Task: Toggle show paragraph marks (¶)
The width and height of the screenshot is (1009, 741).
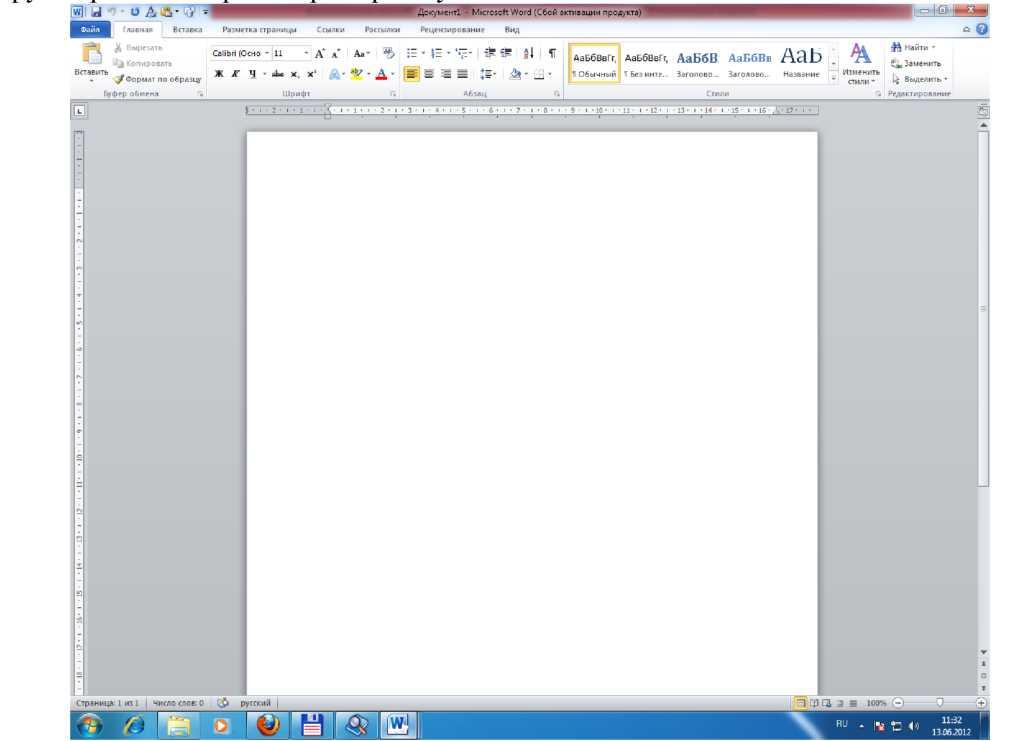Action: pyautogui.click(x=551, y=53)
